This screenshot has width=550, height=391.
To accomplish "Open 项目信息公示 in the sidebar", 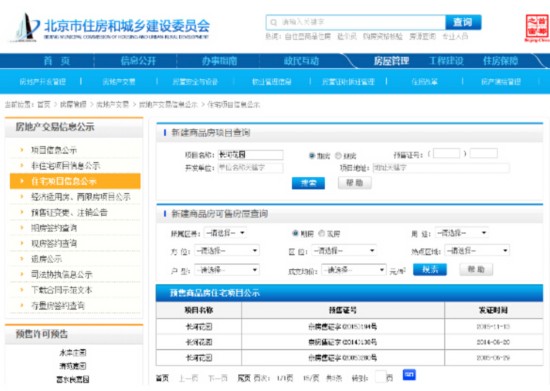I will tap(54, 150).
